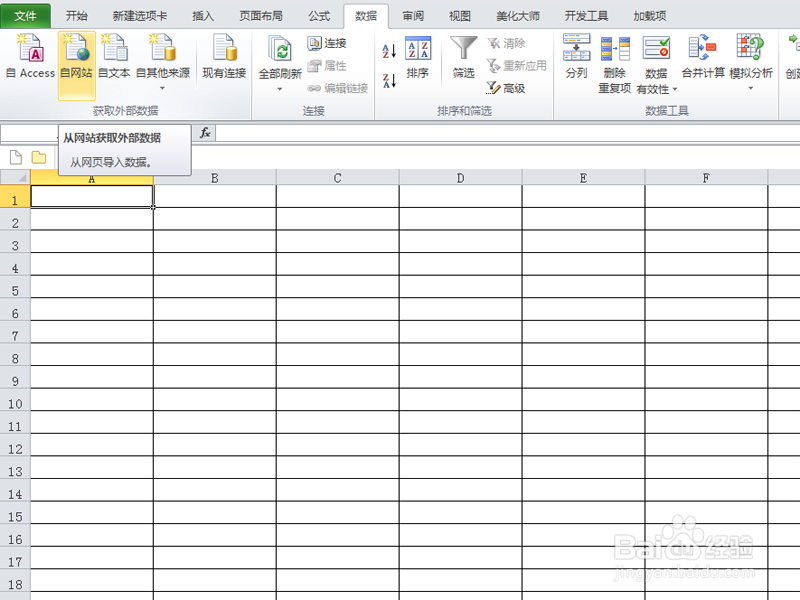
Task: Click the 清除 clear filter button
Action: pos(506,43)
